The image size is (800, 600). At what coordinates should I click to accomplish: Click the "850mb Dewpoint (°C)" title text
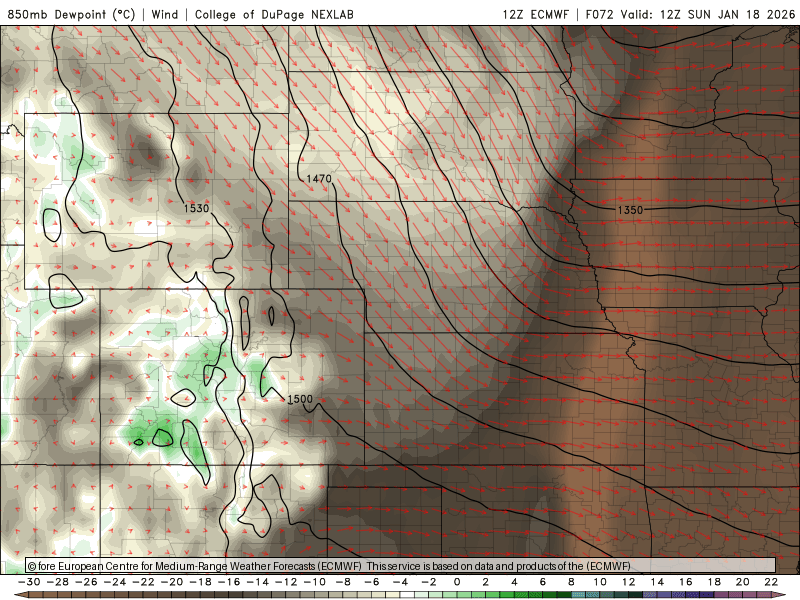[x=71, y=14]
